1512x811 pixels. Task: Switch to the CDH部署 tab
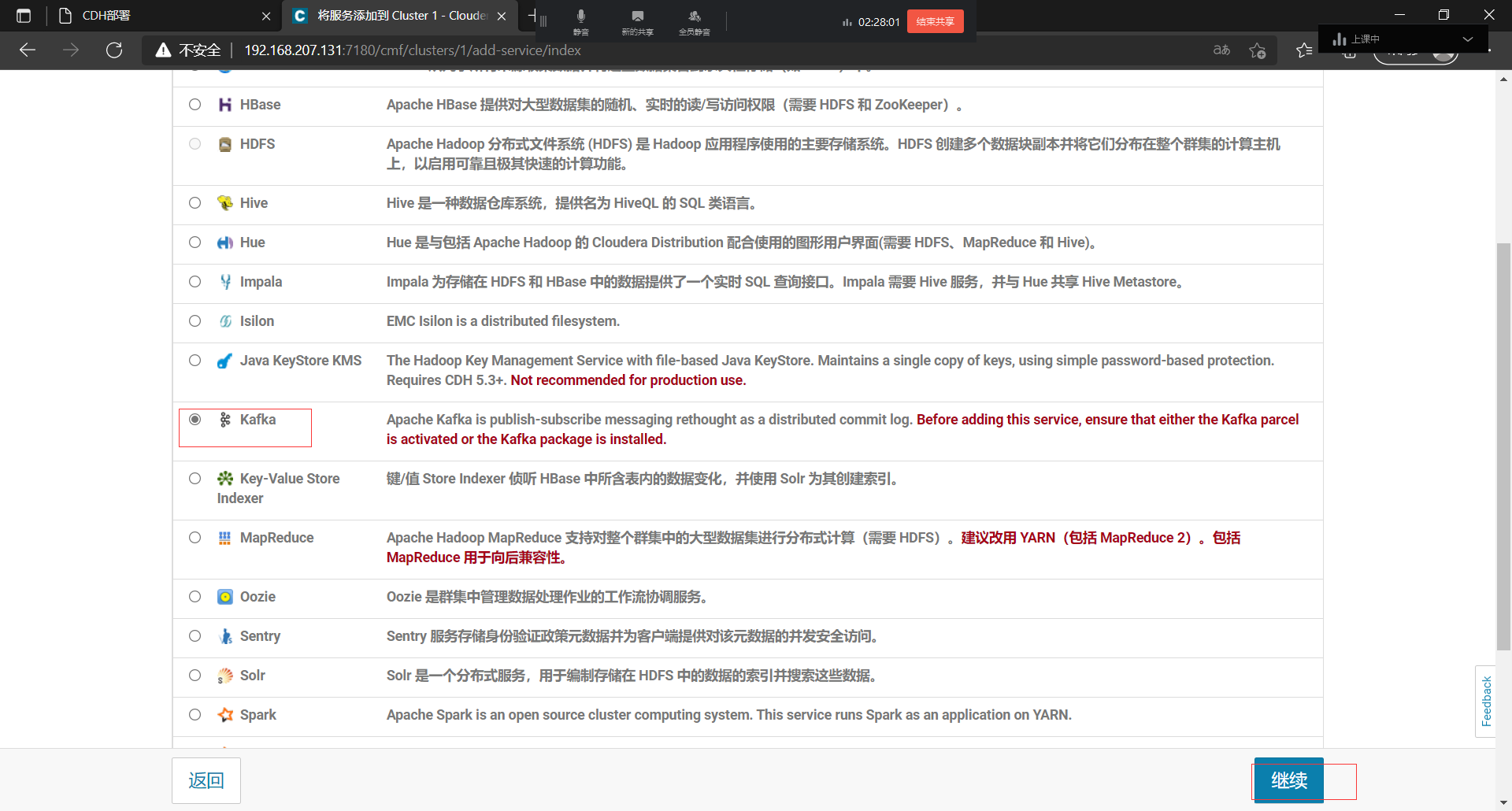click(x=157, y=16)
